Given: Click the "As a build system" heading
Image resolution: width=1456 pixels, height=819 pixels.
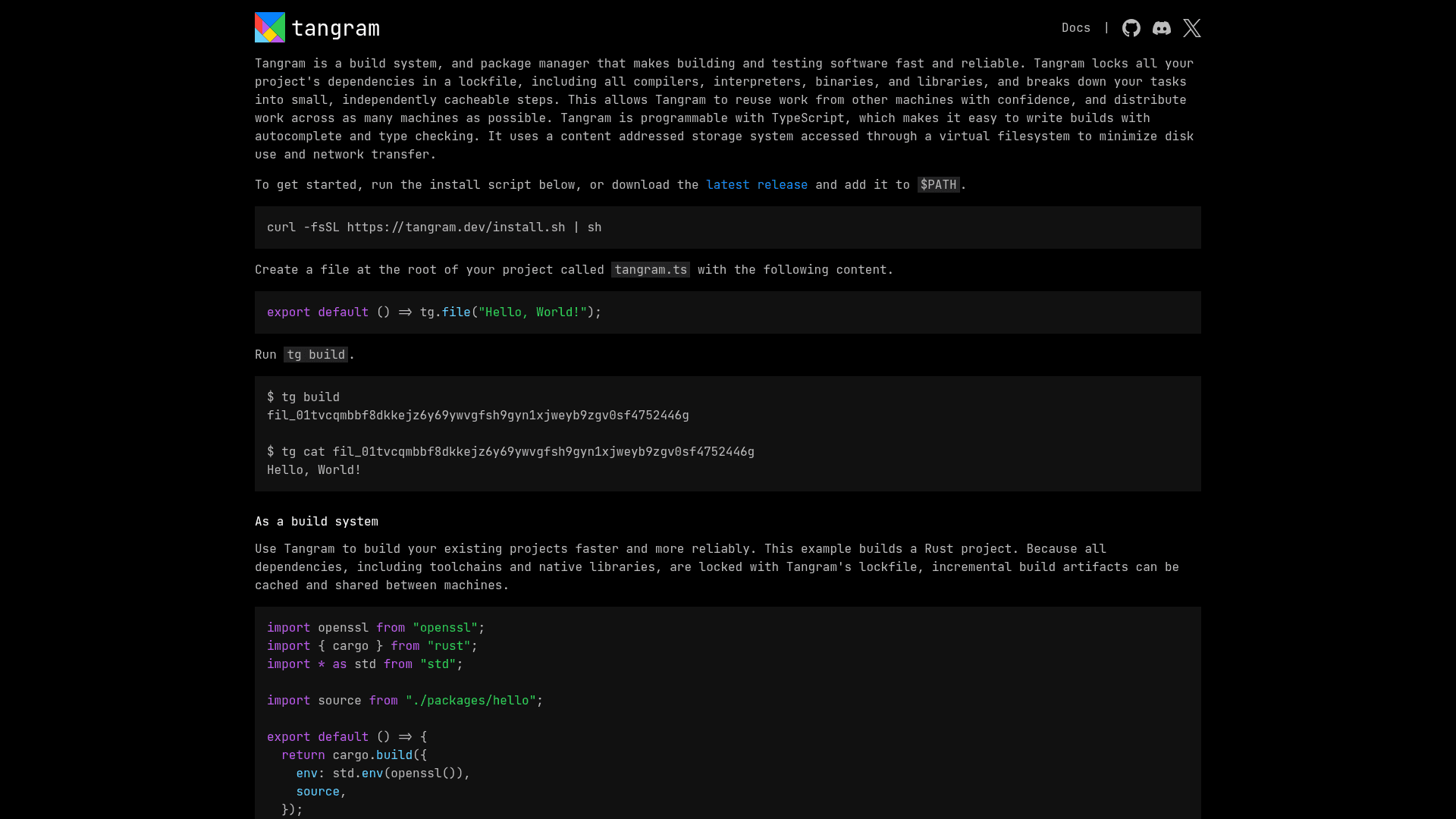Looking at the screenshot, I should [316, 522].
